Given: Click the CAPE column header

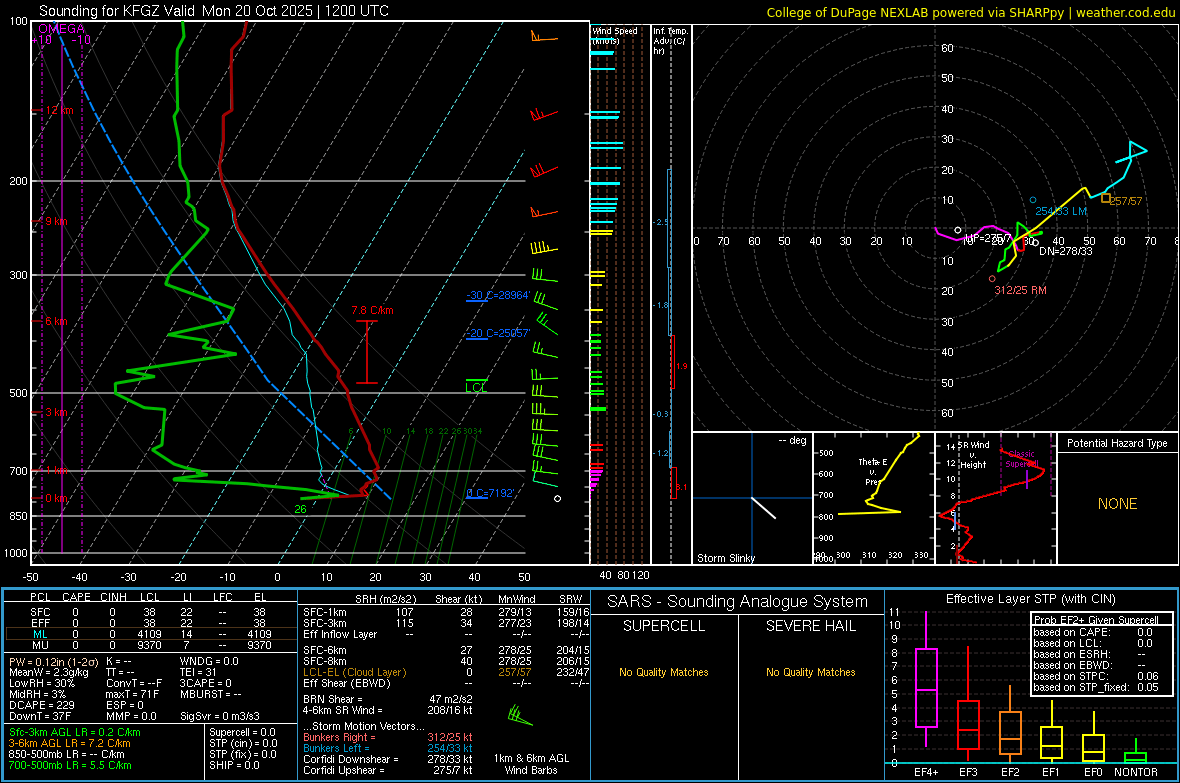Looking at the screenshot, I should click(76, 597).
